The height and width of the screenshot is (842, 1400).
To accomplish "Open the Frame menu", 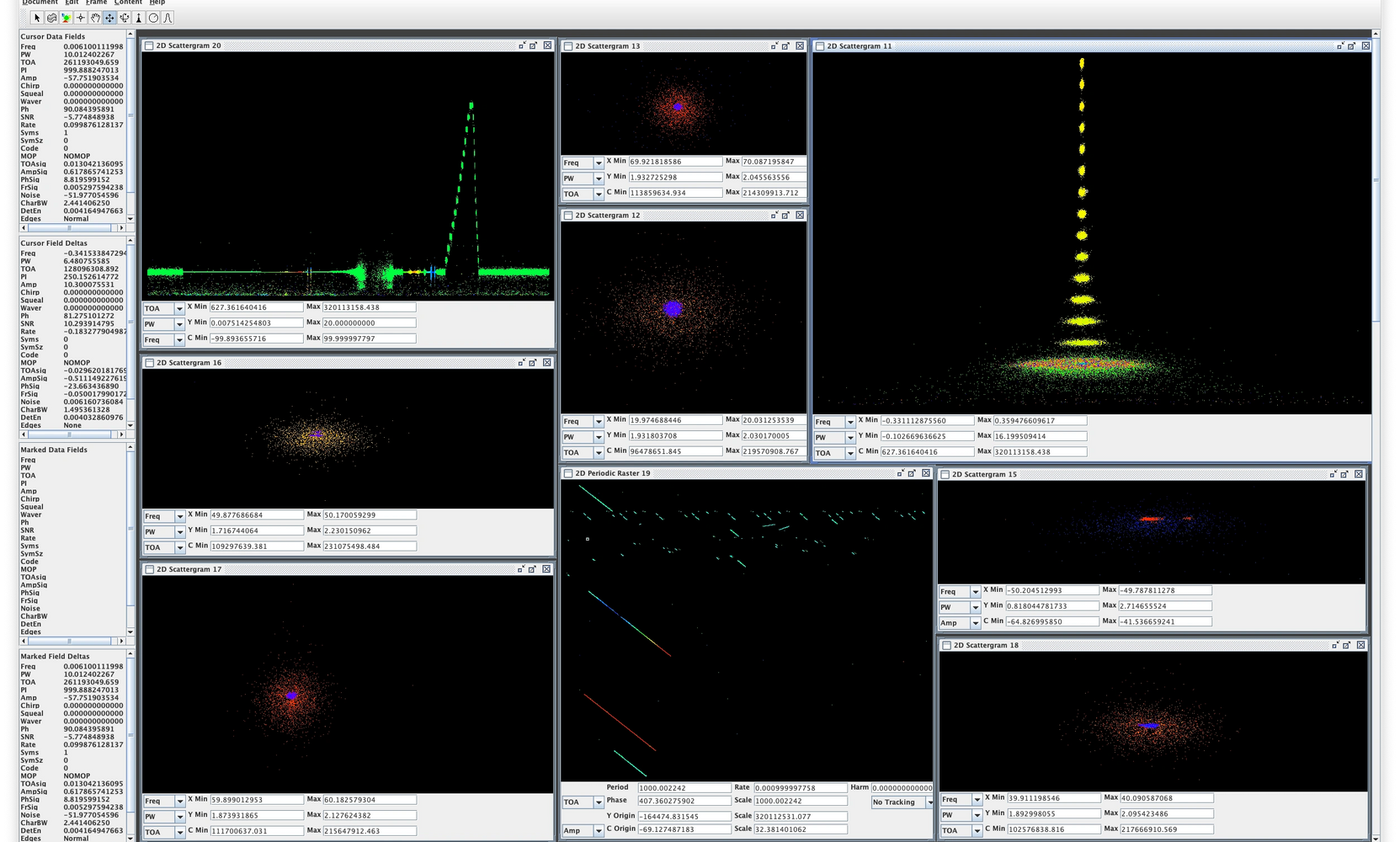I will (x=96, y=3).
